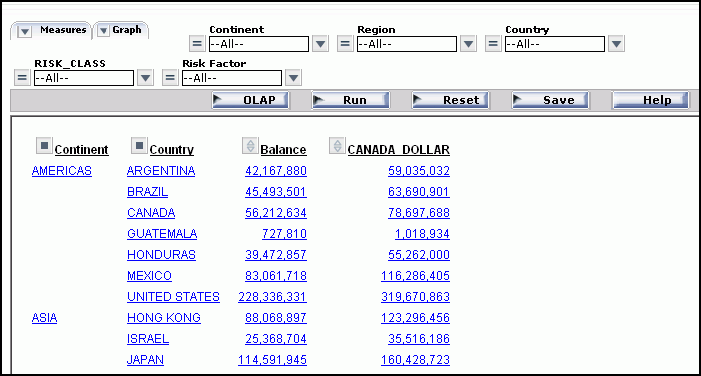The width and height of the screenshot is (701, 376).
Task: Click the OLAP button
Action: pyautogui.click(x=250, y=100)
